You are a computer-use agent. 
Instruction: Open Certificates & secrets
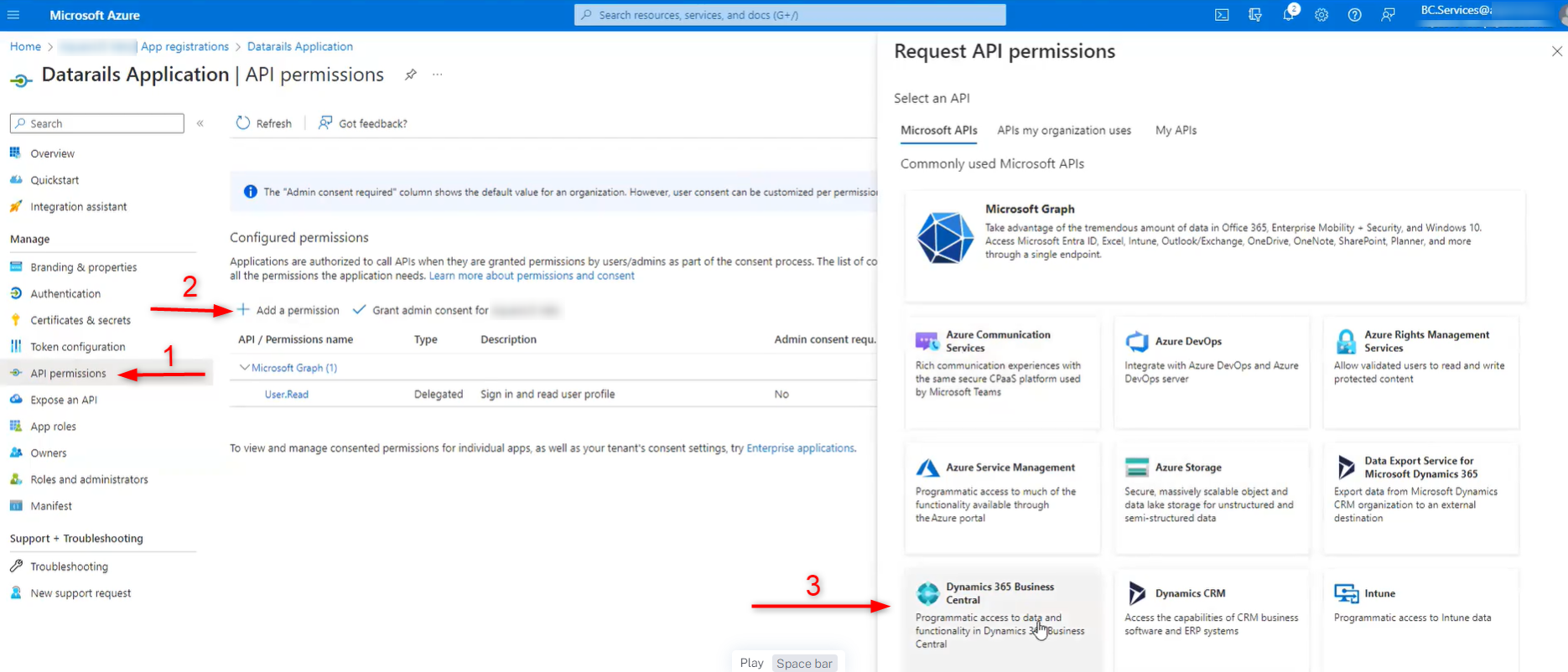pos(80,320)
